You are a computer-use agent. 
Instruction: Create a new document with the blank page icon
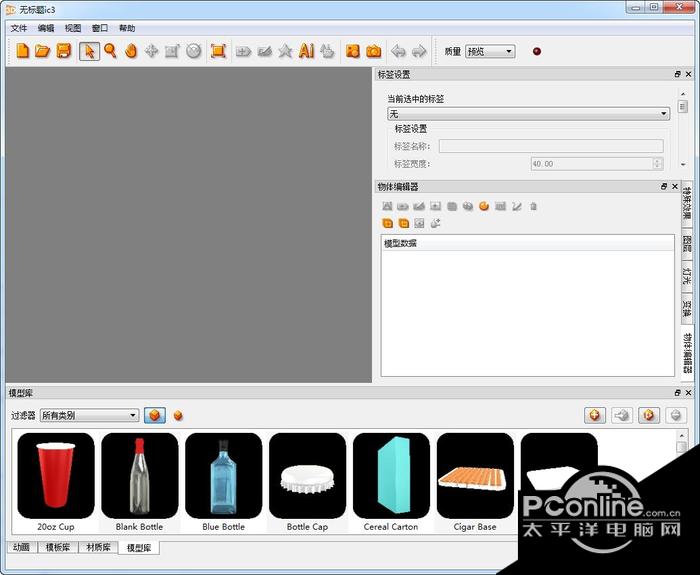click(22, 51)
